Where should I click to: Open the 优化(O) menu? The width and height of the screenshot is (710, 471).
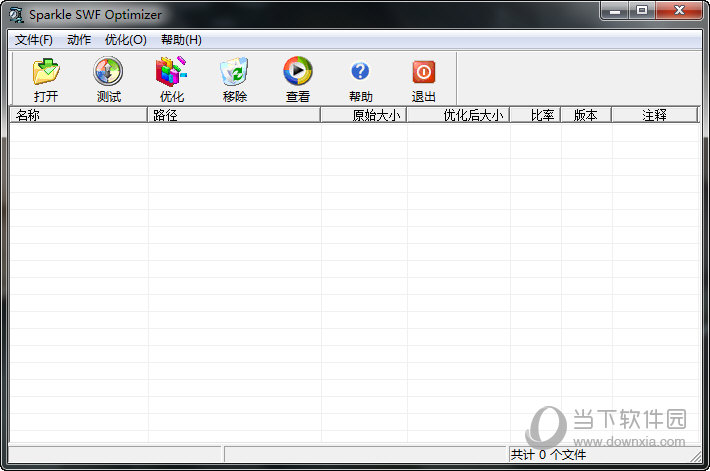click(x=125, y=40)
